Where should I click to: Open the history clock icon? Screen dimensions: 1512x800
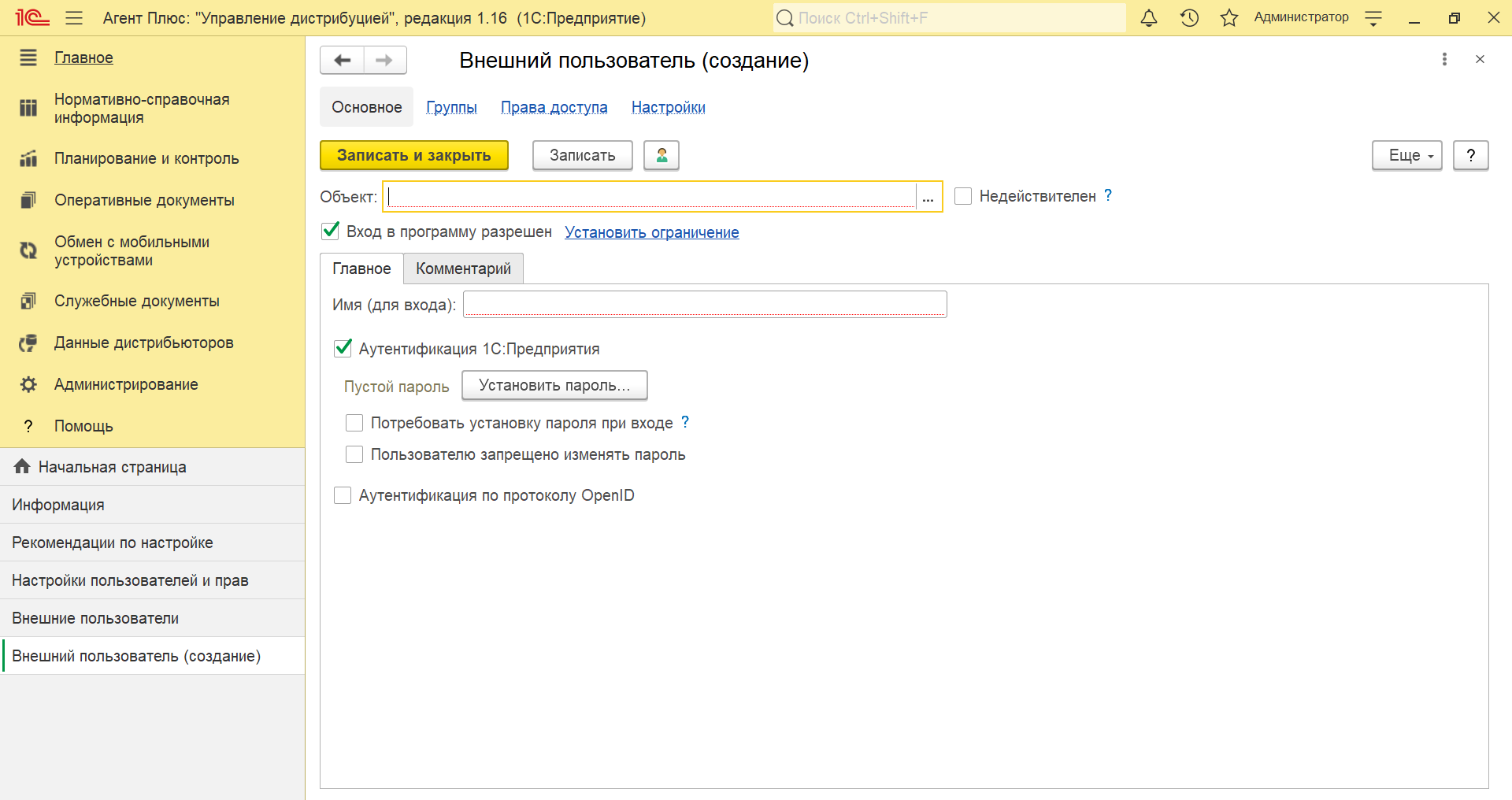[1189, 18]
